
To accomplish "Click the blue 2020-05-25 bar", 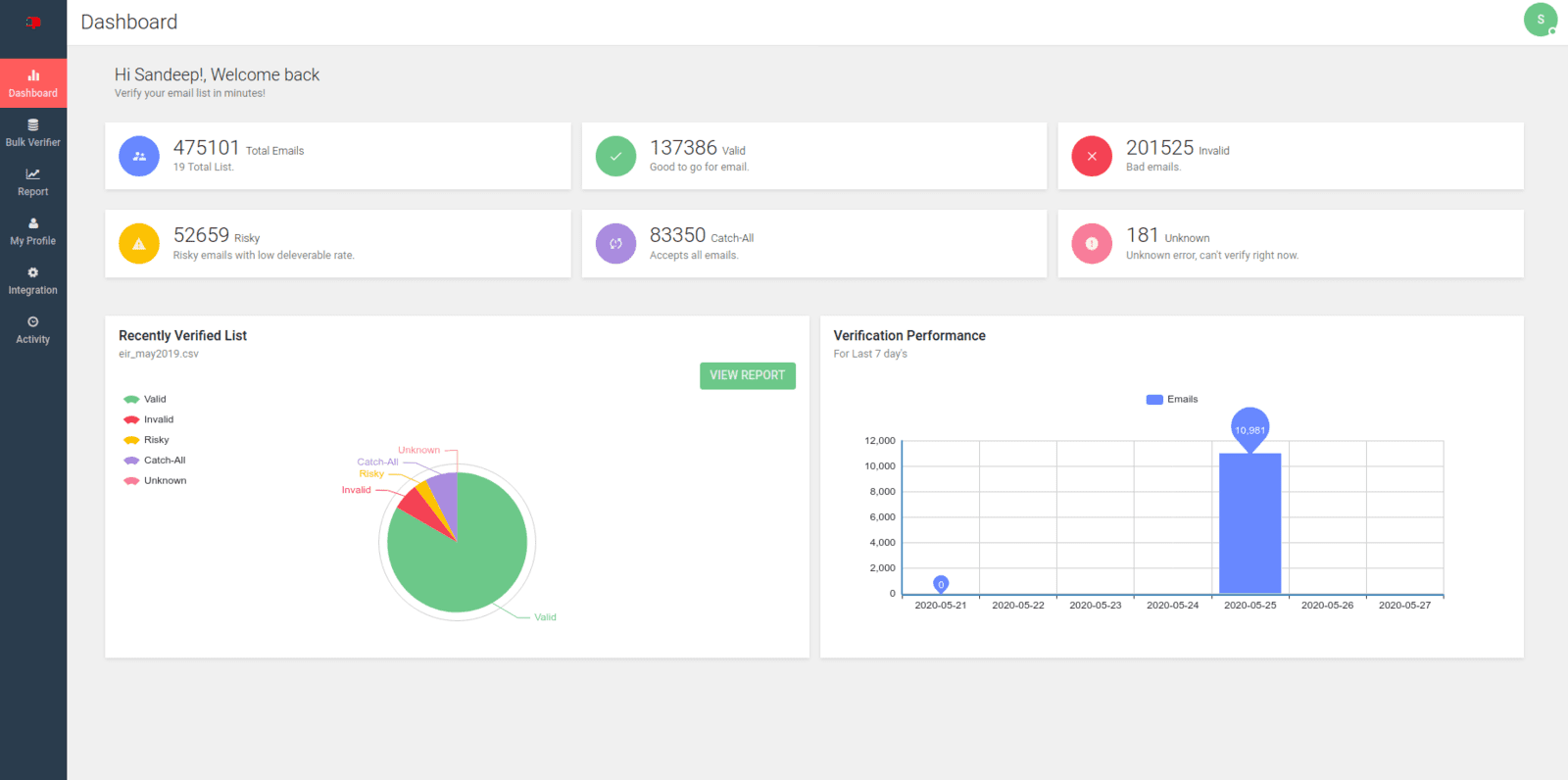I will pos(1249,523).
